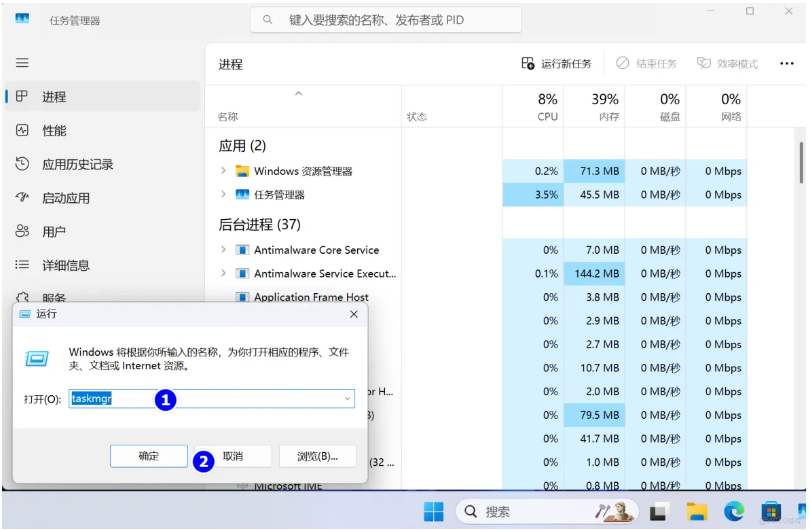Open the three-dot more options menu
The image size is (810, 530).
click(786, 64)
